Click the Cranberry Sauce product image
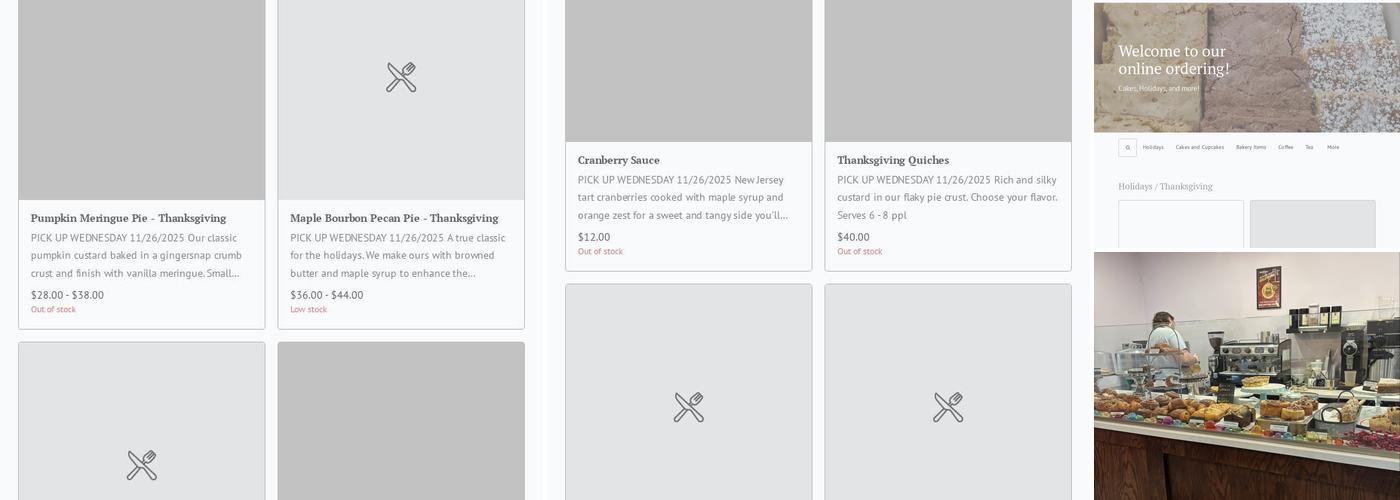 (x=688, y=70)
